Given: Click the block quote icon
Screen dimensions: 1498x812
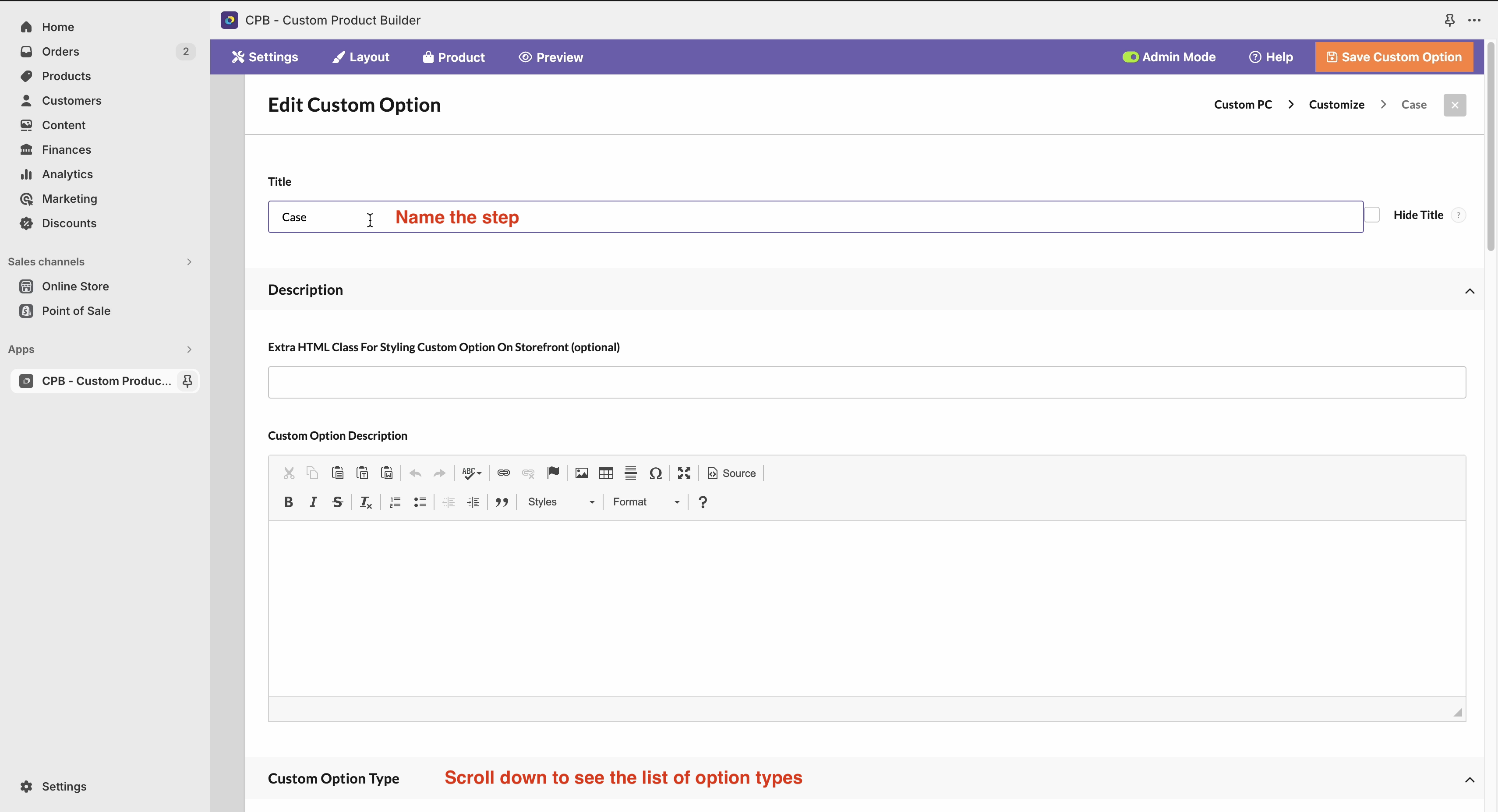Looking at the screenshot, I should click(x=502, y=502).
